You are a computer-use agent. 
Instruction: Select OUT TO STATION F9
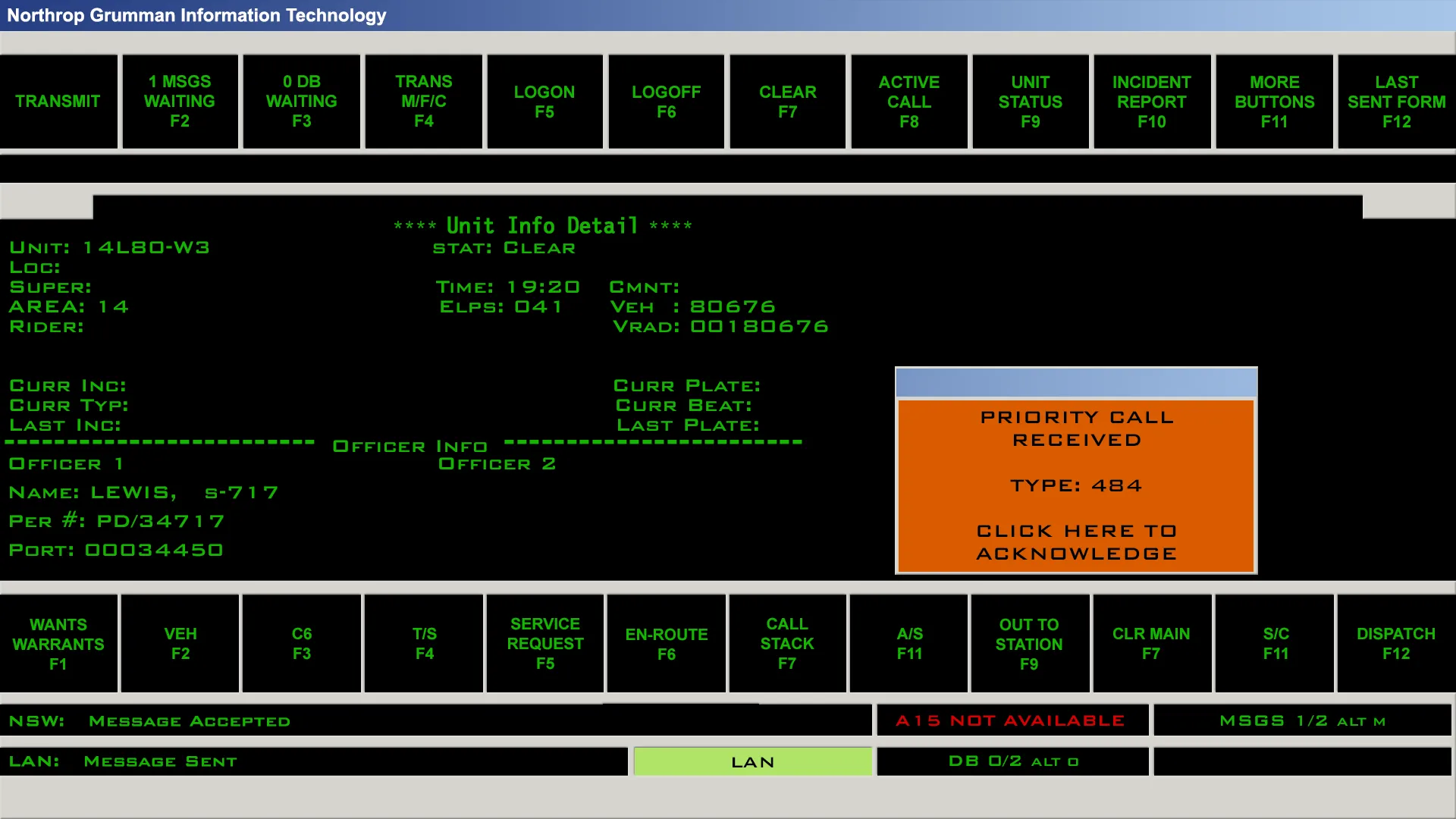[x=1029, y=643]
